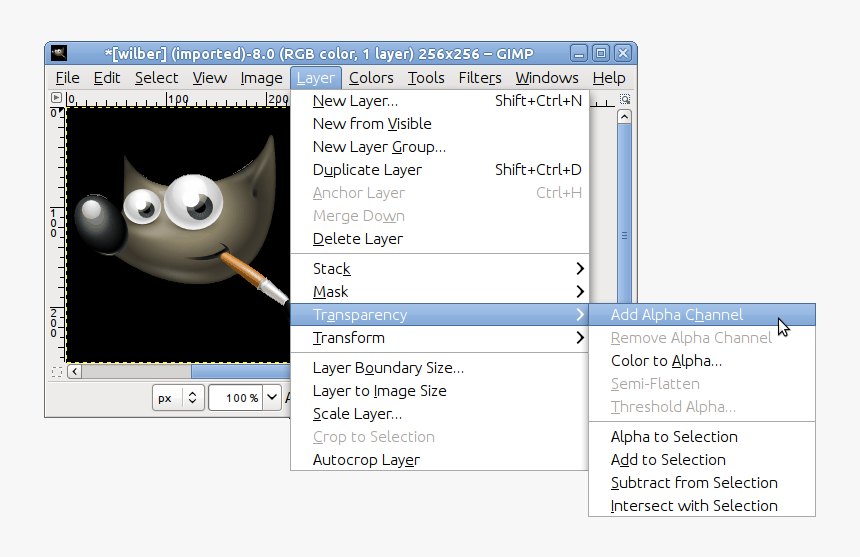The height and width of the screenshot is (557, 860).
Task: Choose New Layer Group...
Action: tap(440, 147)
